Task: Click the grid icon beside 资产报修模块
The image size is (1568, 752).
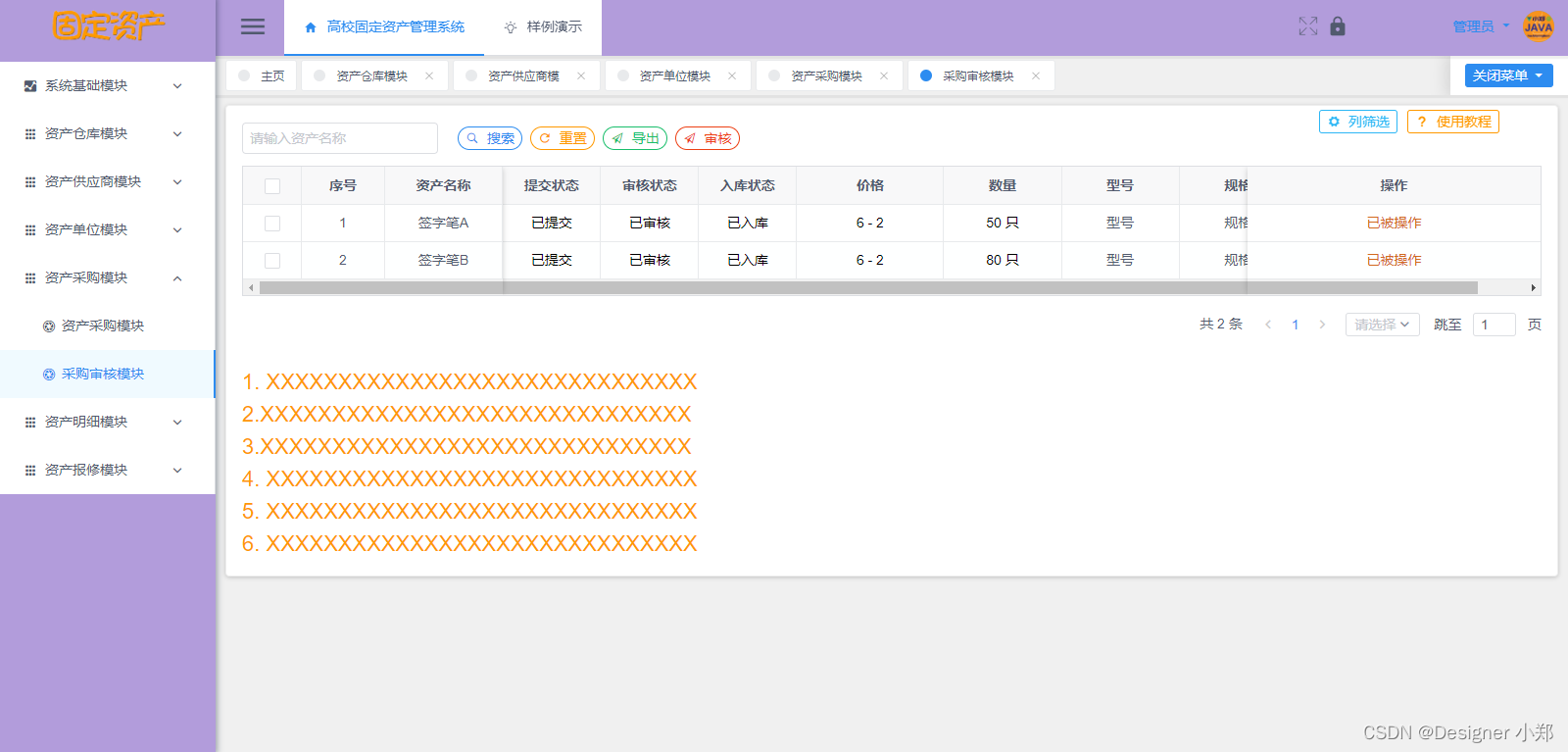Action: (30, 471)
